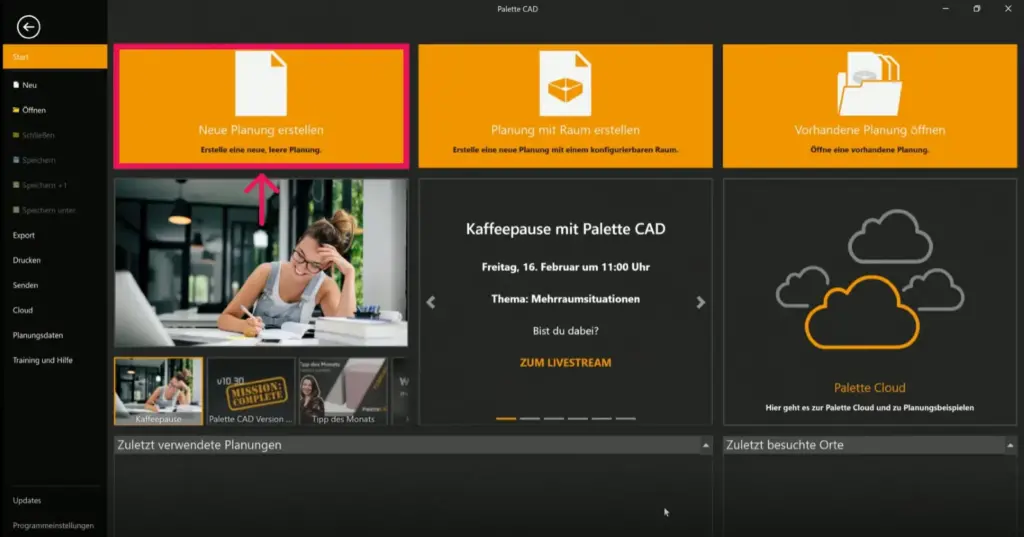The image size is (1024, 537).
Task: Select the Start entry in sidebar
Action: tap(55, 57)
